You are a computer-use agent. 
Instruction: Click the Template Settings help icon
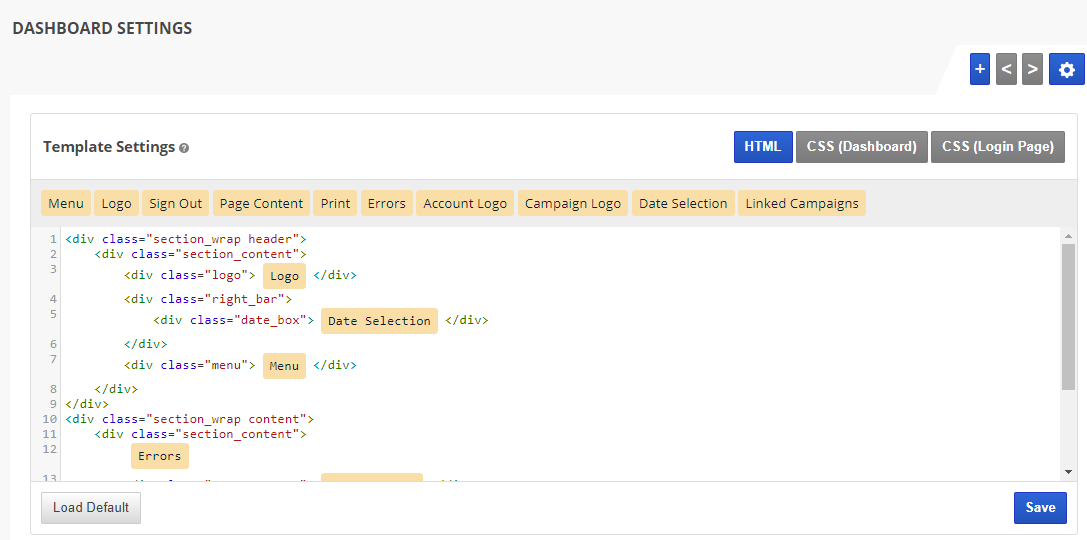184,148
